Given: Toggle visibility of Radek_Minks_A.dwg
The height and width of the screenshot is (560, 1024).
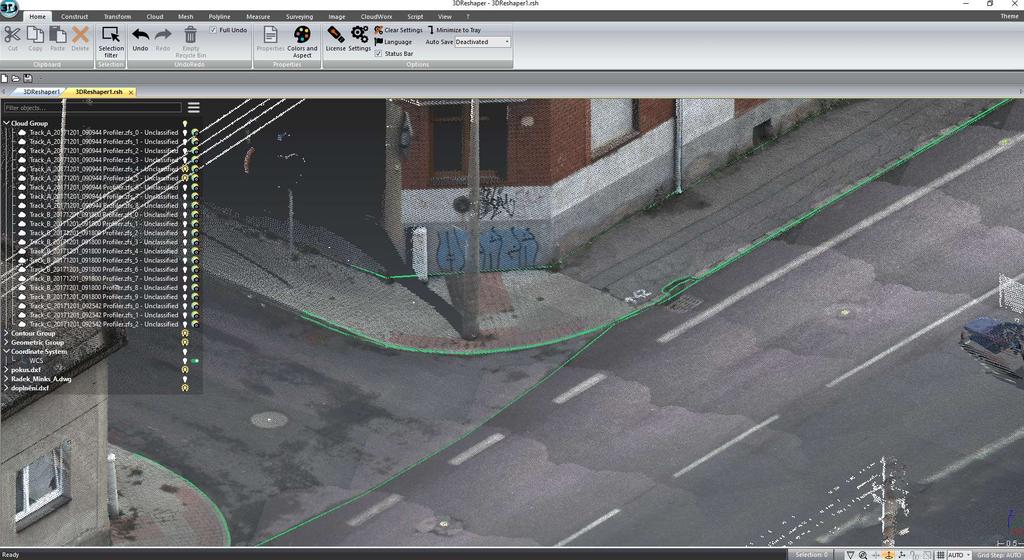Looking at the screenshot, I should point(185,379).
